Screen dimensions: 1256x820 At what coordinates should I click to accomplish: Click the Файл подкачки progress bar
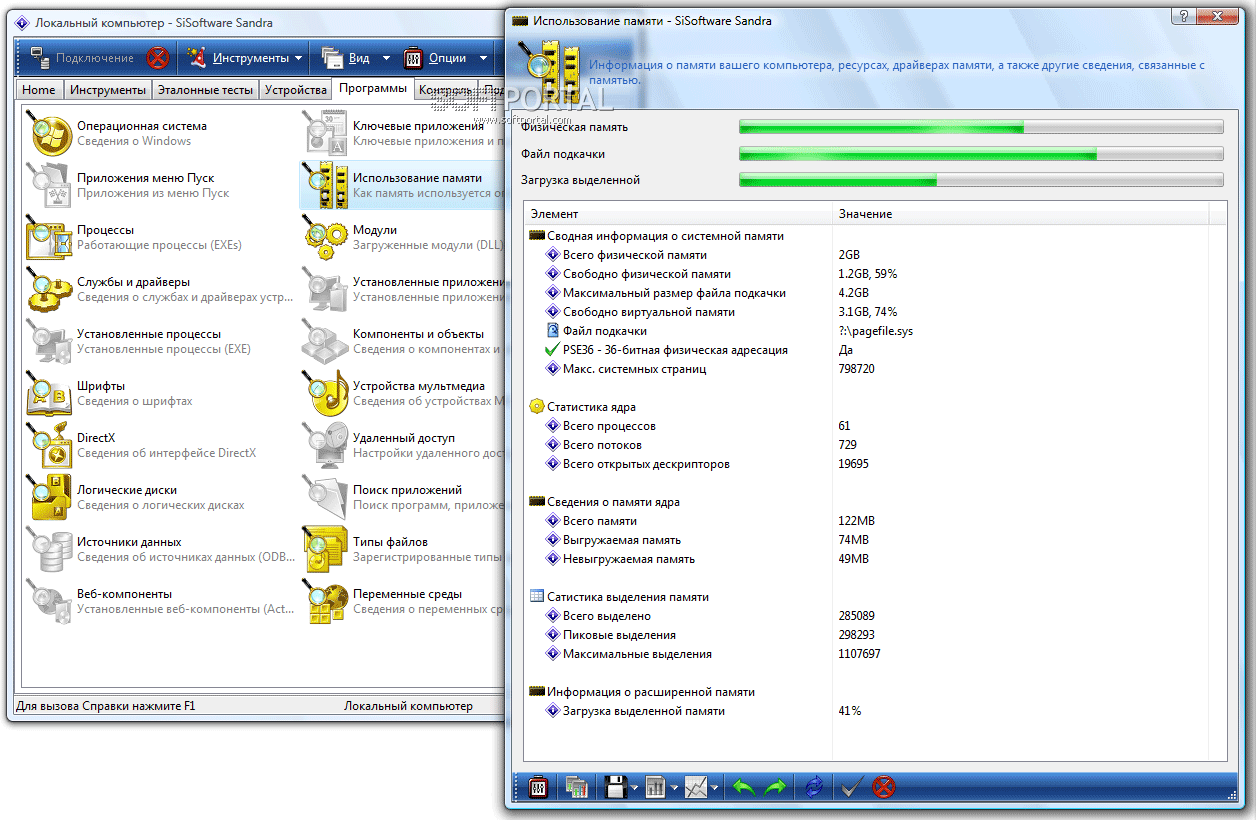tap(980, 154)
